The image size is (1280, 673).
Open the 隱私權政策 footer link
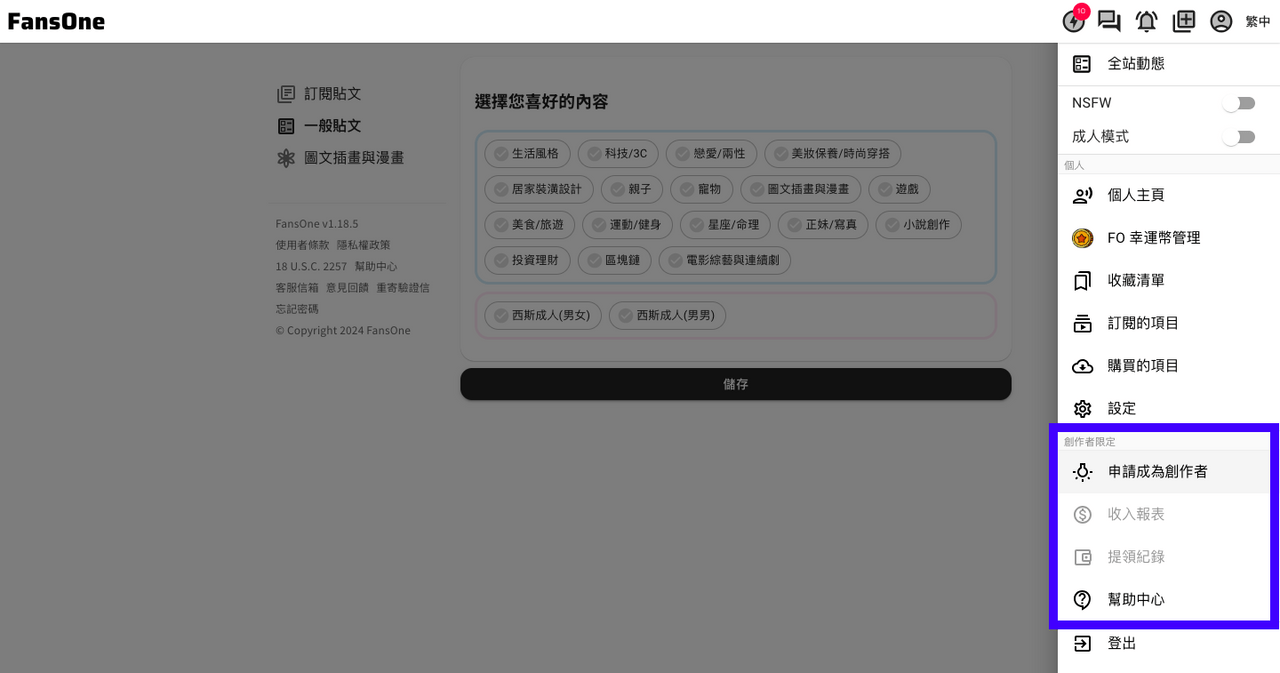[x=364, y=245]
